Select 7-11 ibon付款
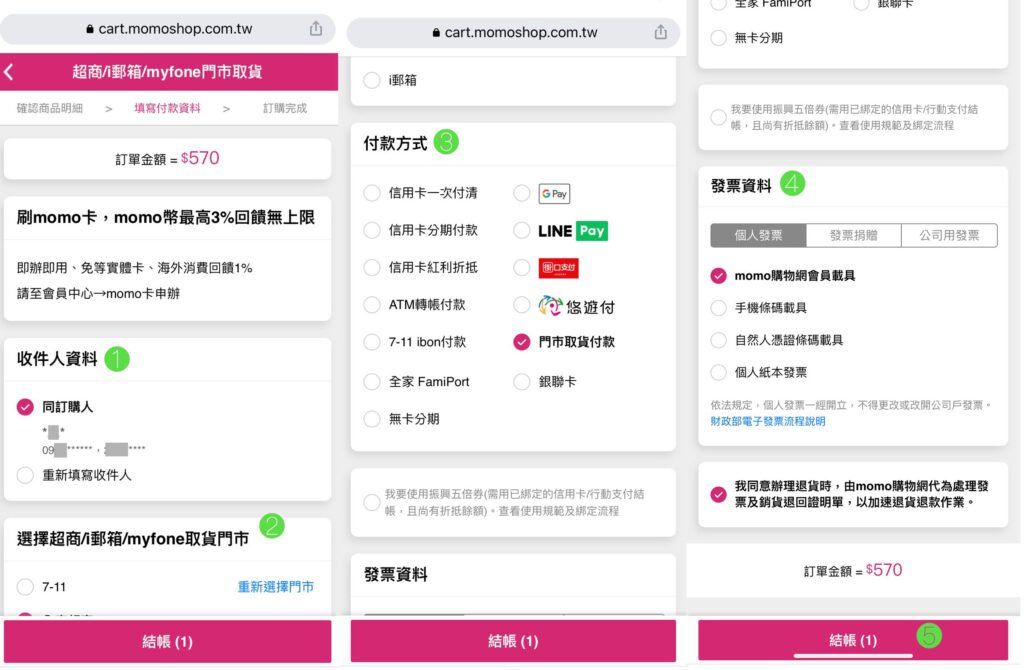The height and width of the screenshot is (670, 1024). point(372,342)
